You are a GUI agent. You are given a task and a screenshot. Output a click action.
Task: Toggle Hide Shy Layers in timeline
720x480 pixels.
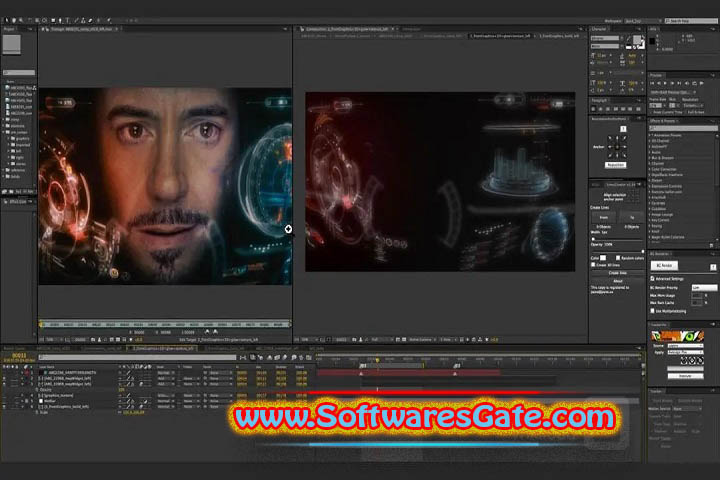(x=270, y=357)
